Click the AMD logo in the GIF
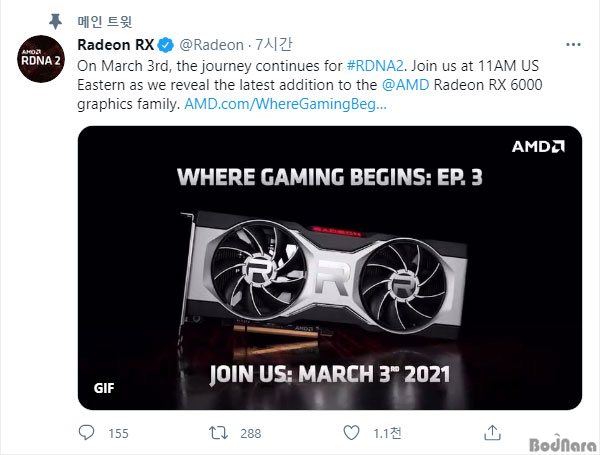 pyautogui.click(x=538, y=146)
